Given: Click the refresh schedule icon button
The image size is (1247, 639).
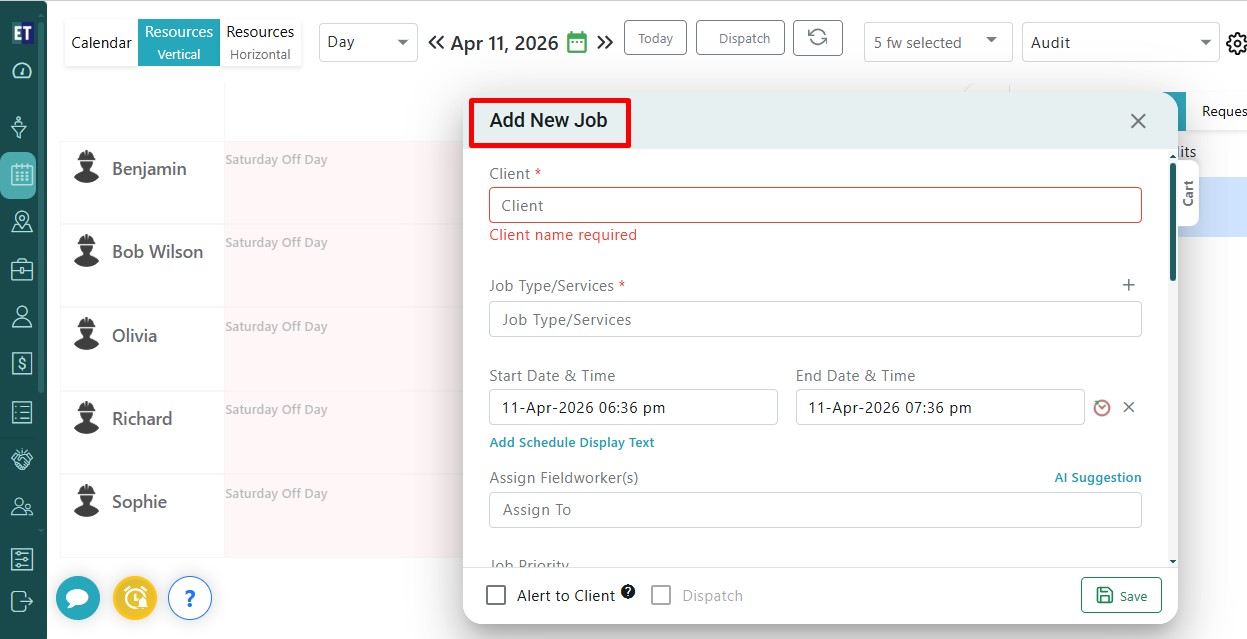Looking at the screenshot, I should pos(817,38).
